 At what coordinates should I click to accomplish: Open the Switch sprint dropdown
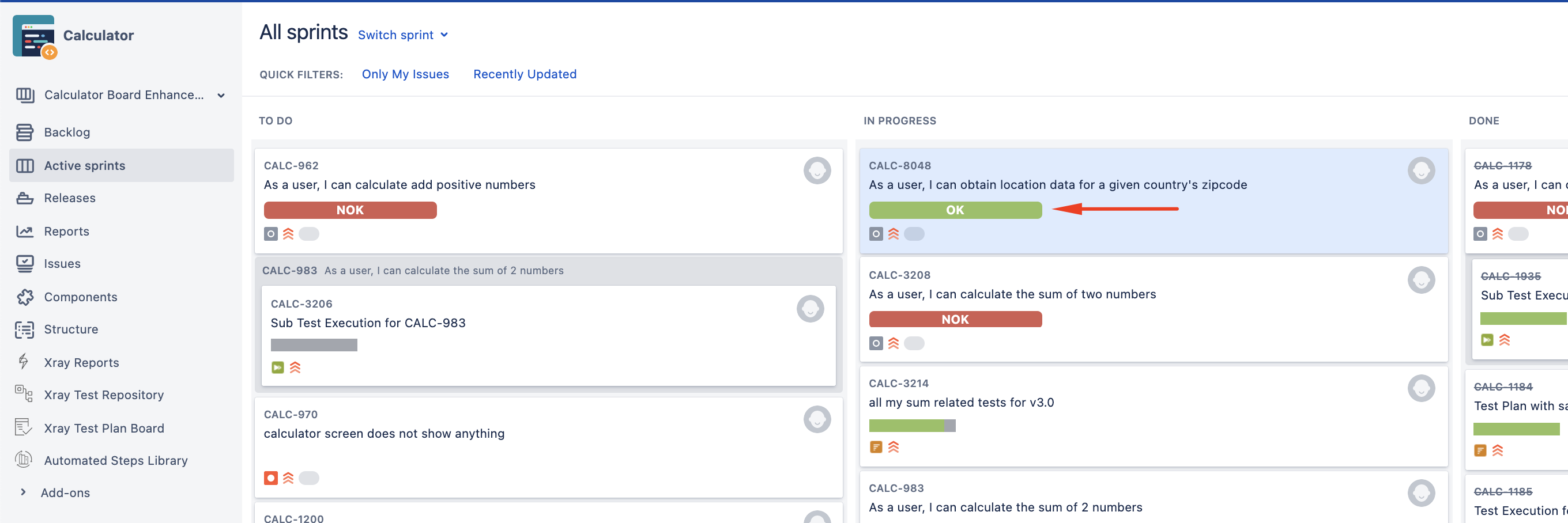point(403,35)
